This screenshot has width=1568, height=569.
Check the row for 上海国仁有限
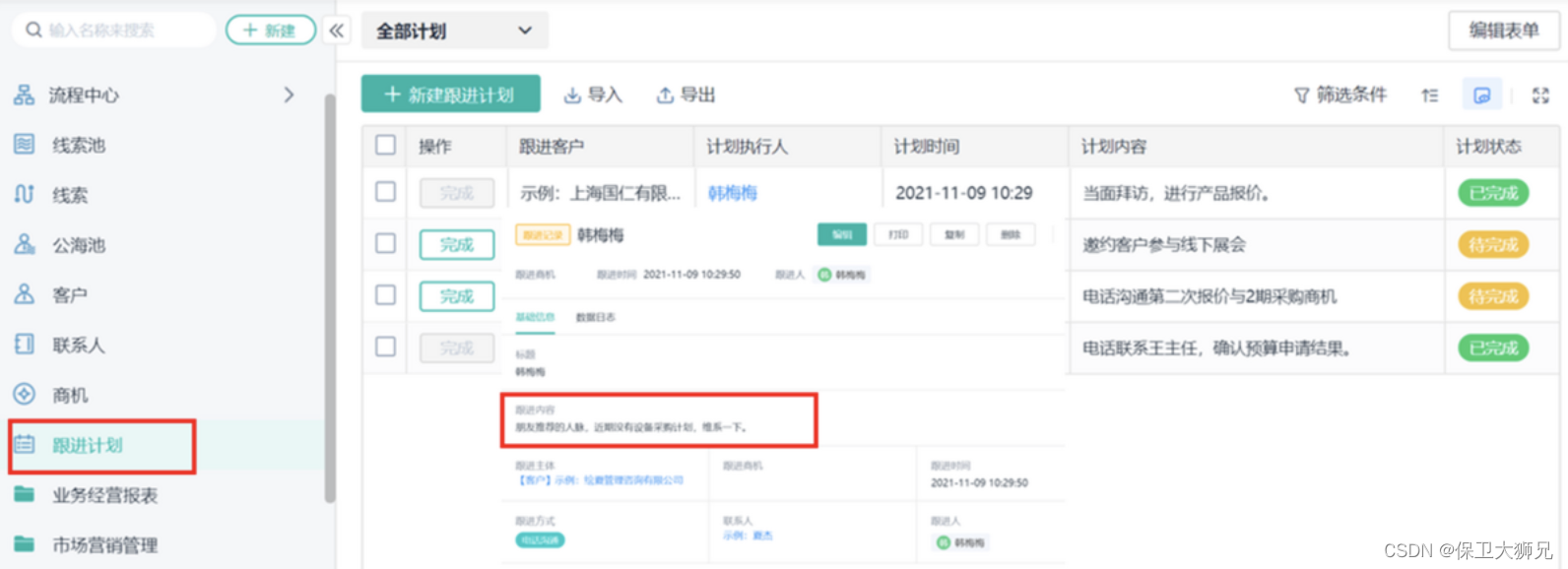(x=385, y=192)
